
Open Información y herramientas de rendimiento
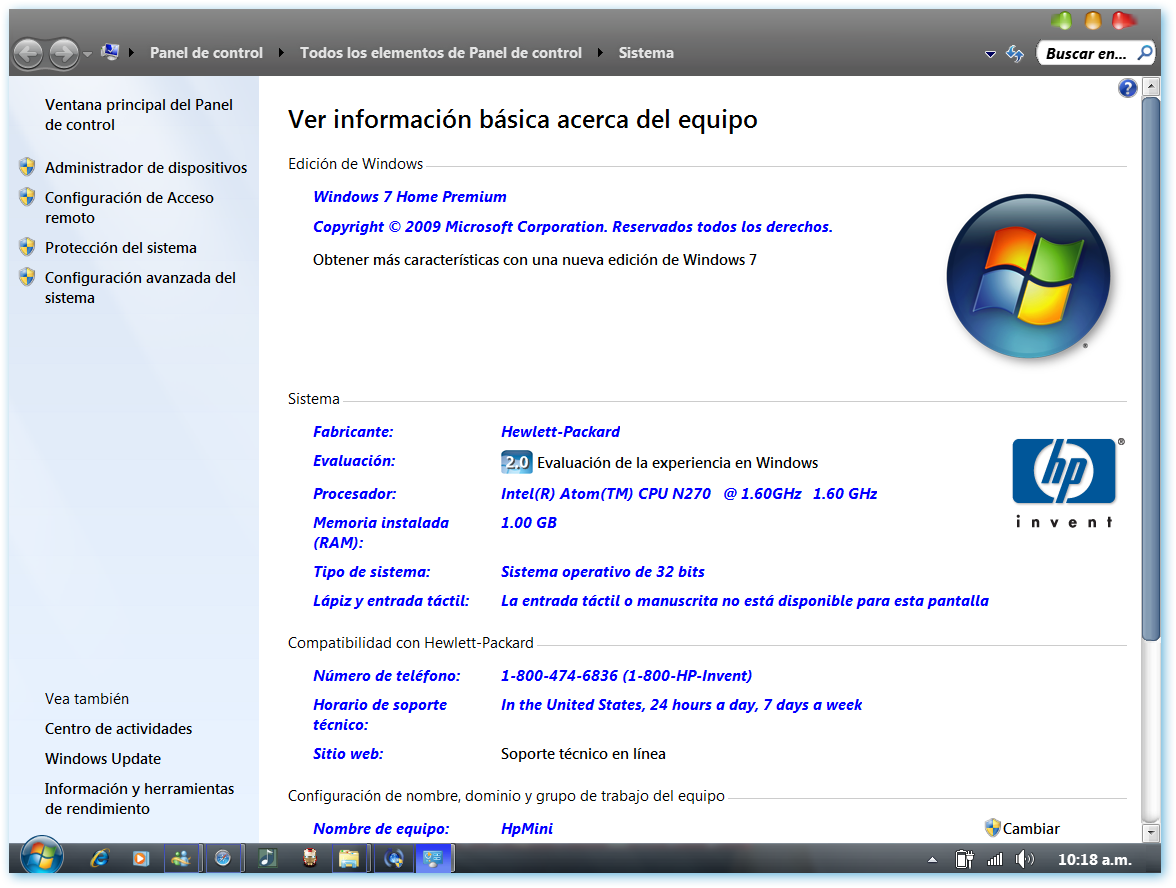139,799
